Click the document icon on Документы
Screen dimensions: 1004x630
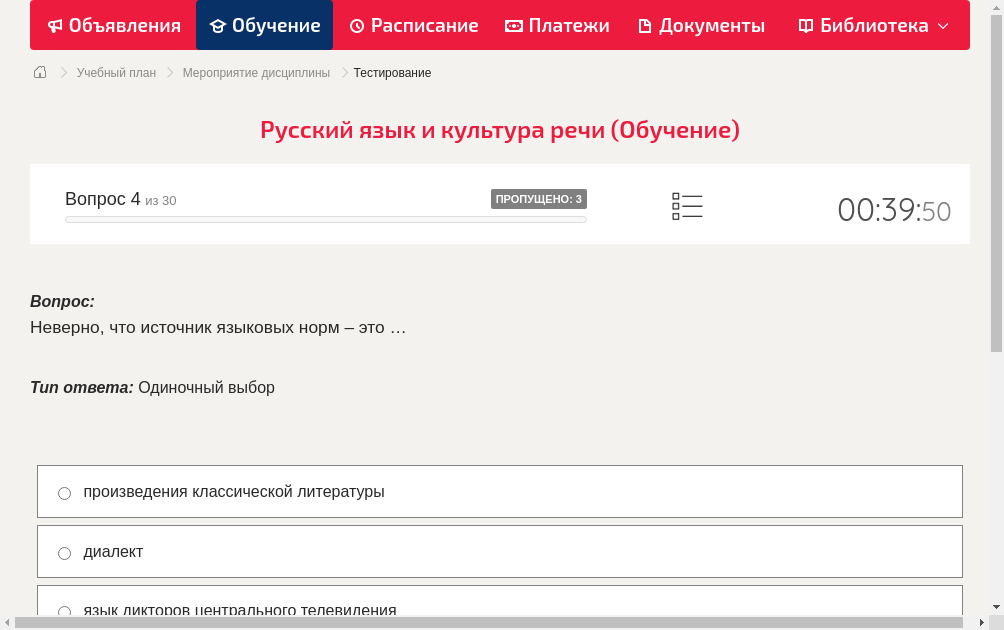click(645, 25)
